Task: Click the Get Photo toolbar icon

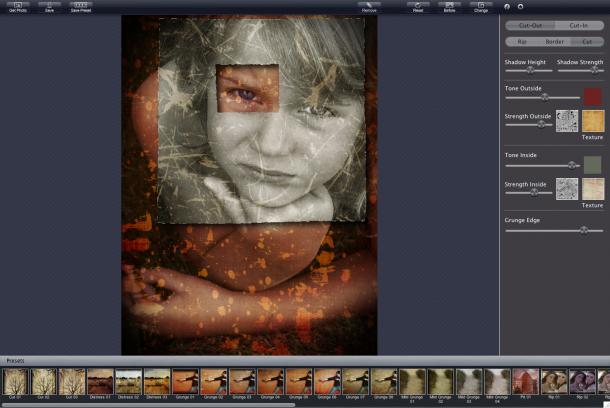Action: [x=17, y=6]
